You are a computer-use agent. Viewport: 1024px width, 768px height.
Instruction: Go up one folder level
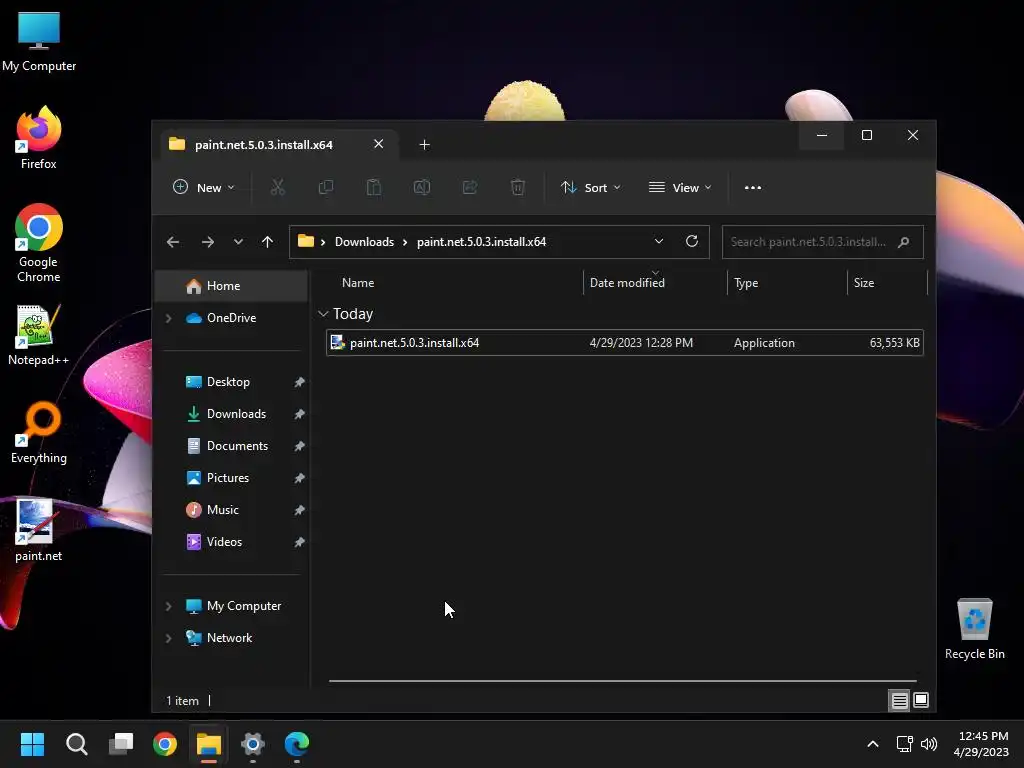point(267,242)
